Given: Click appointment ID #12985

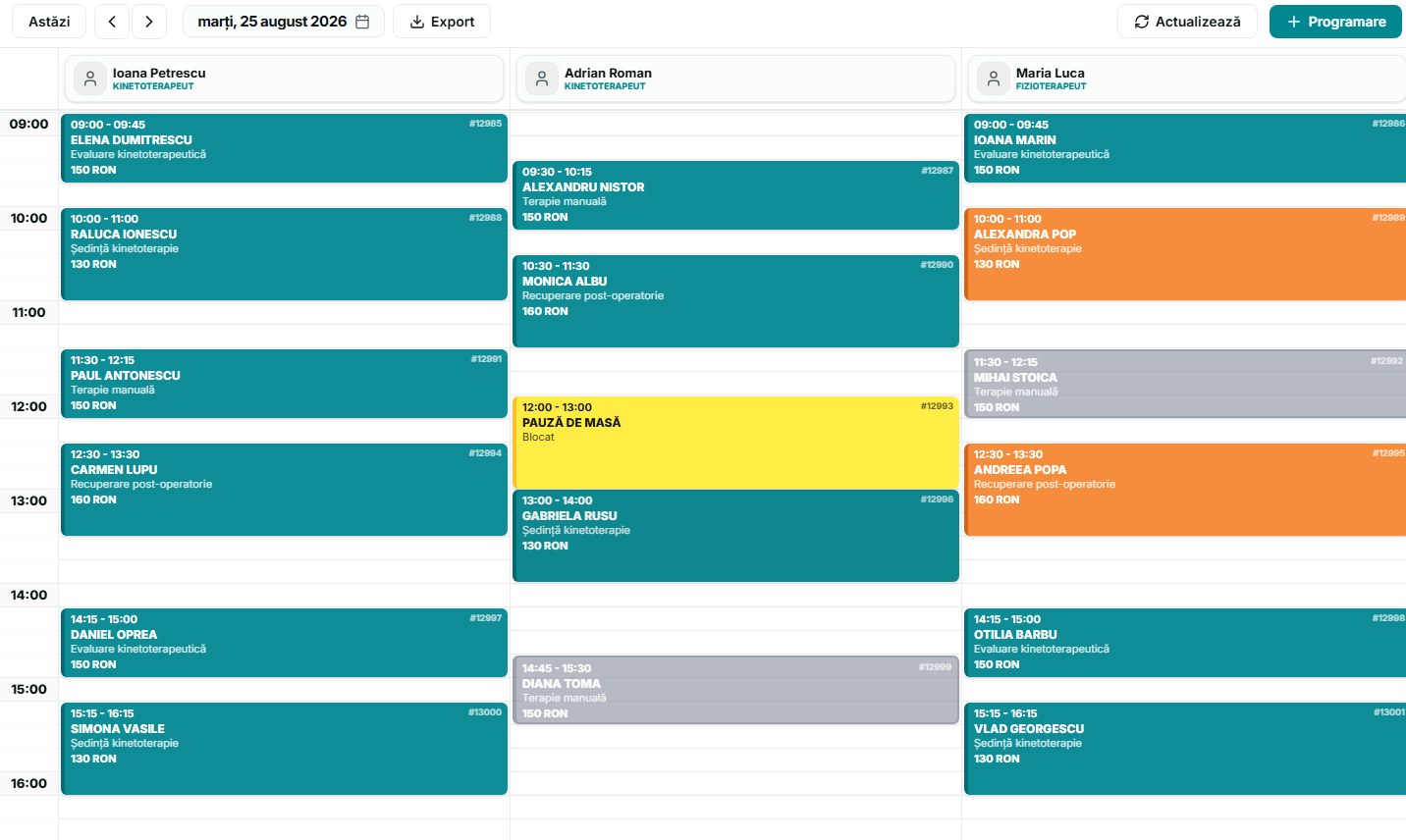Looking at the screenshot, I should pos(485,124).
